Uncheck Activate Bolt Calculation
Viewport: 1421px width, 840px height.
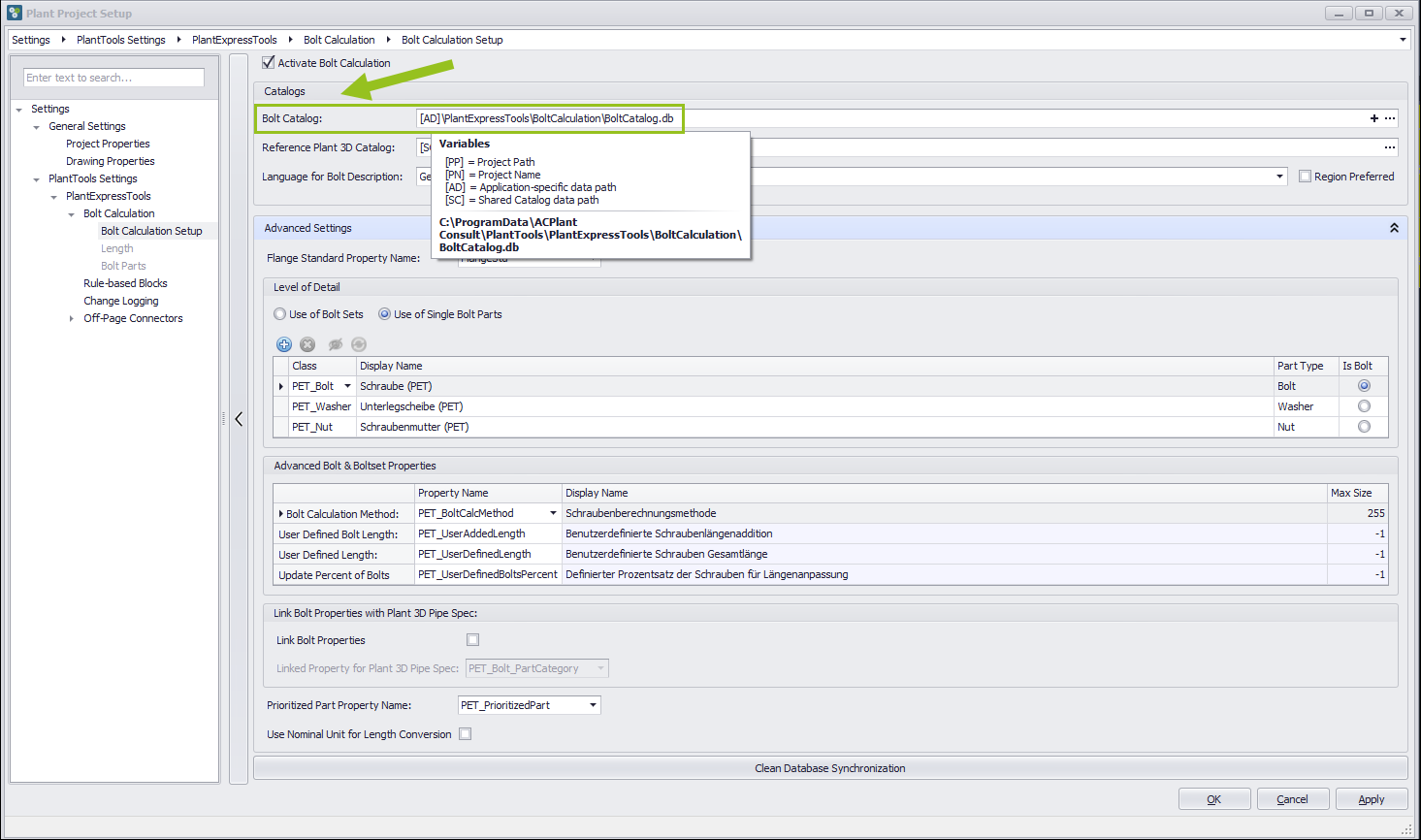[269, 63]
